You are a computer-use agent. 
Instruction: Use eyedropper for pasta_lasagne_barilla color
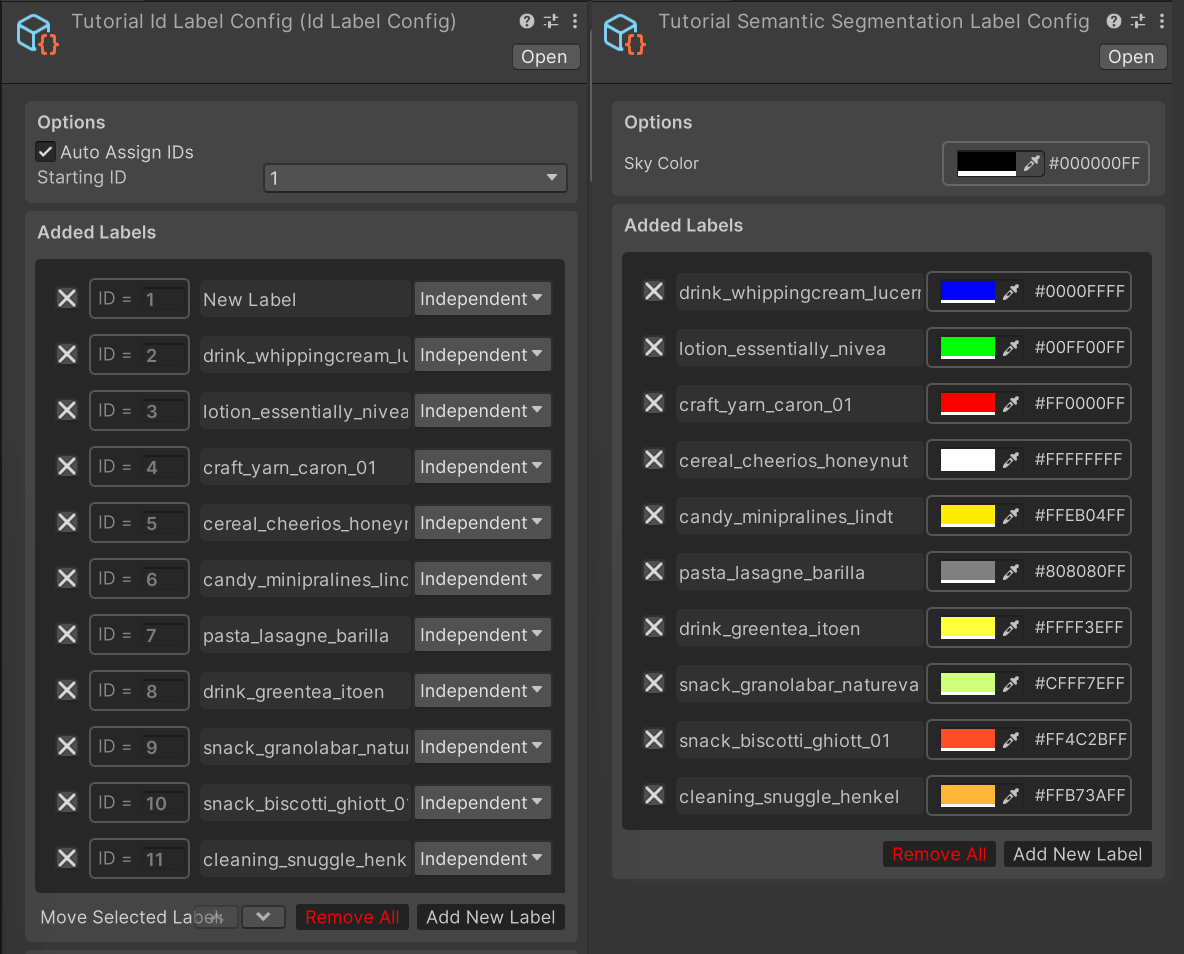[x=1010, y=572]
